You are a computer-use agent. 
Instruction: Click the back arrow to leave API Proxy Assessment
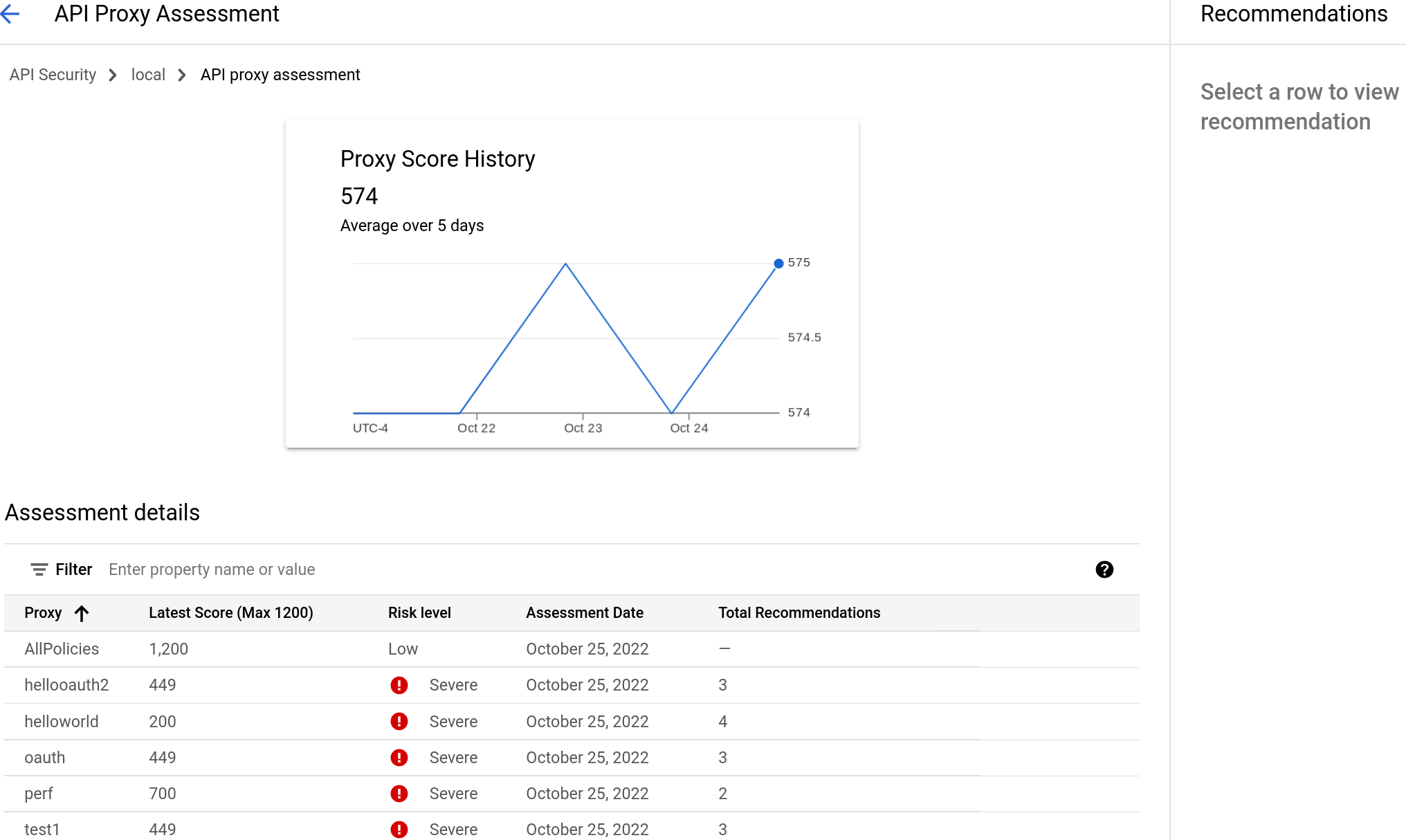pos(11,14)
